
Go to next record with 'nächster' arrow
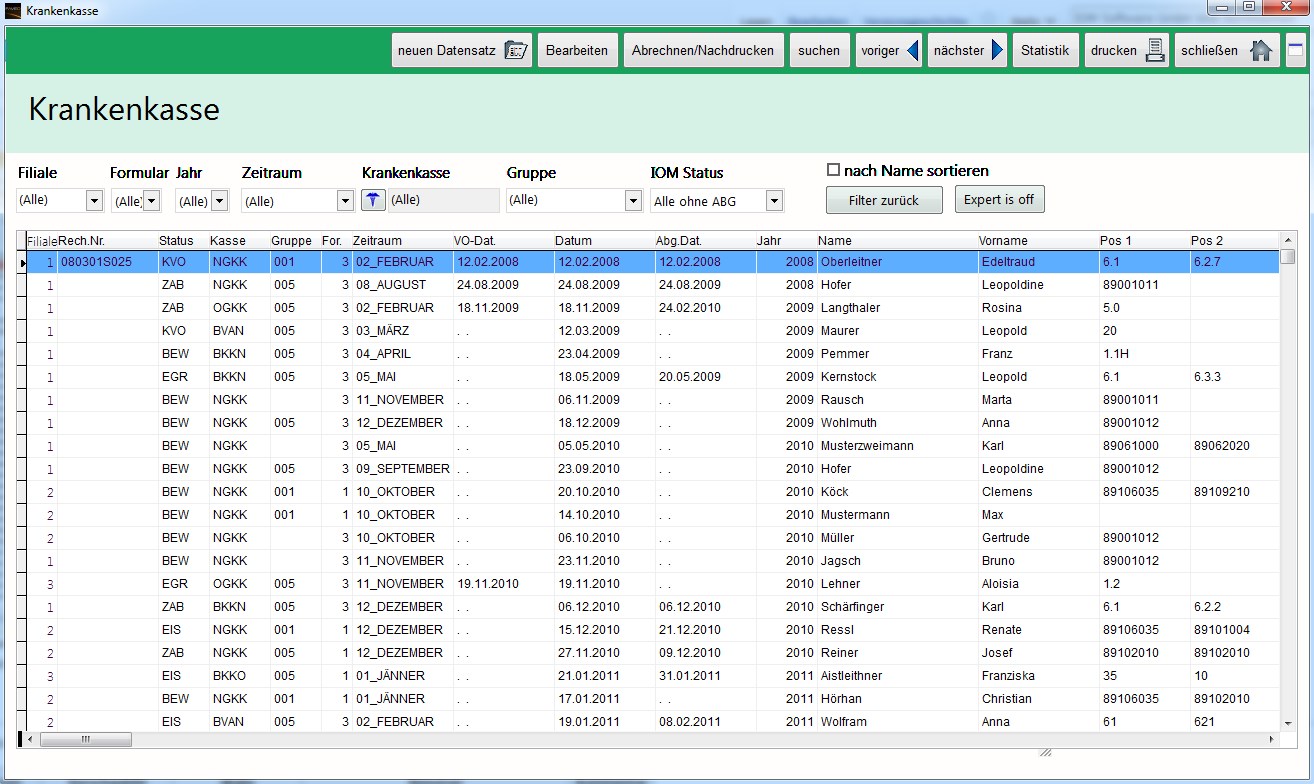pos(997,51)
